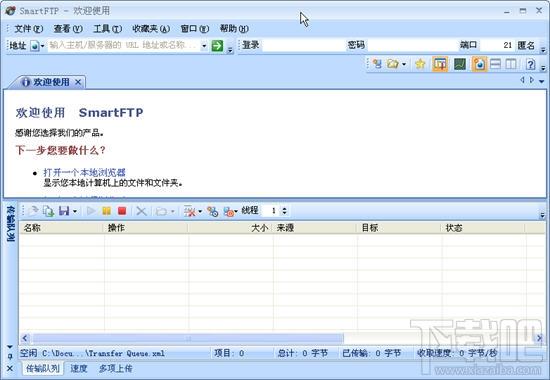This screenshot has width=550, height=380.
Task: Open the remove items dropdown arrow
Action: click(x=200, y=211)
